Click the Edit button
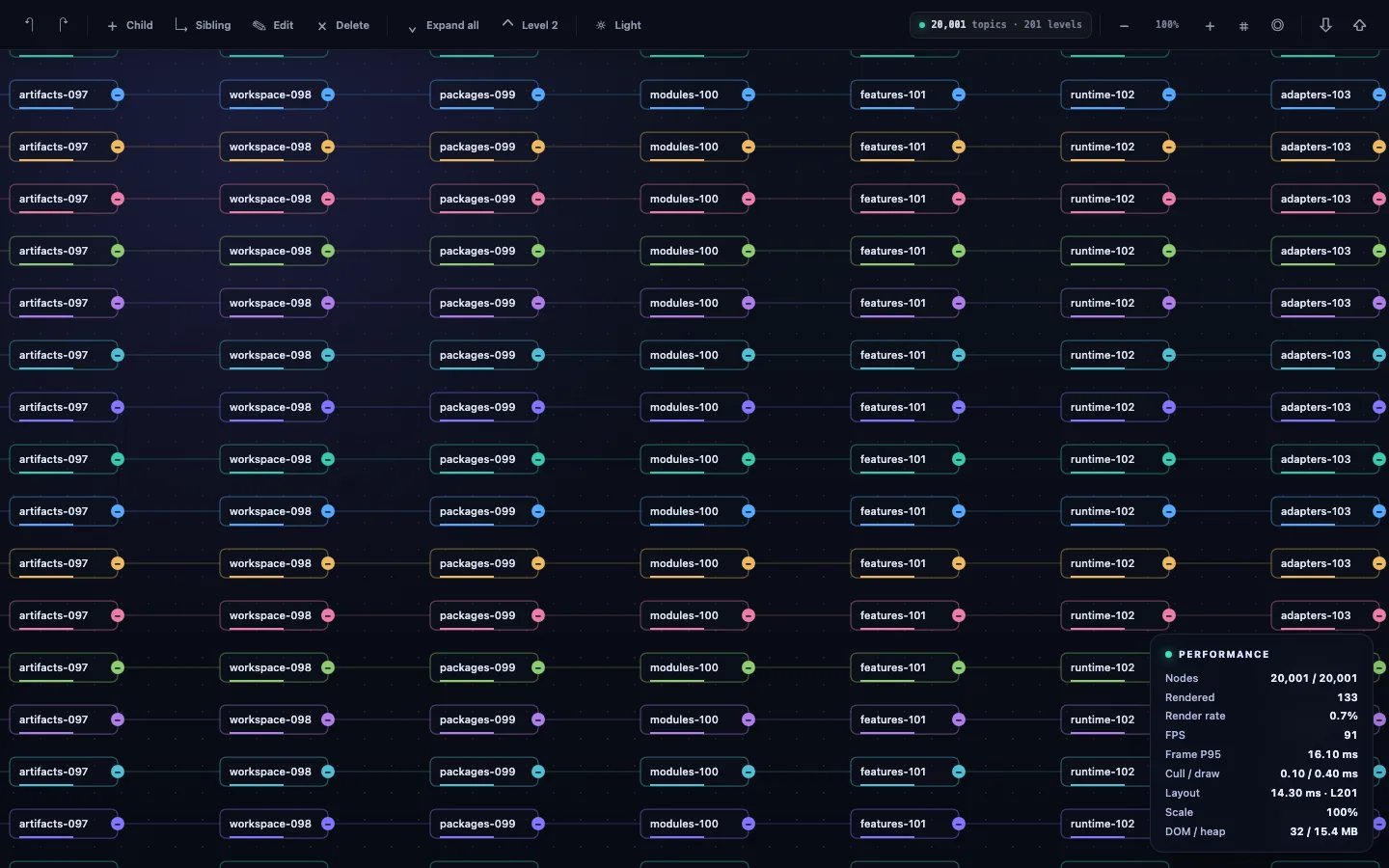 click(x=273, y=25)
